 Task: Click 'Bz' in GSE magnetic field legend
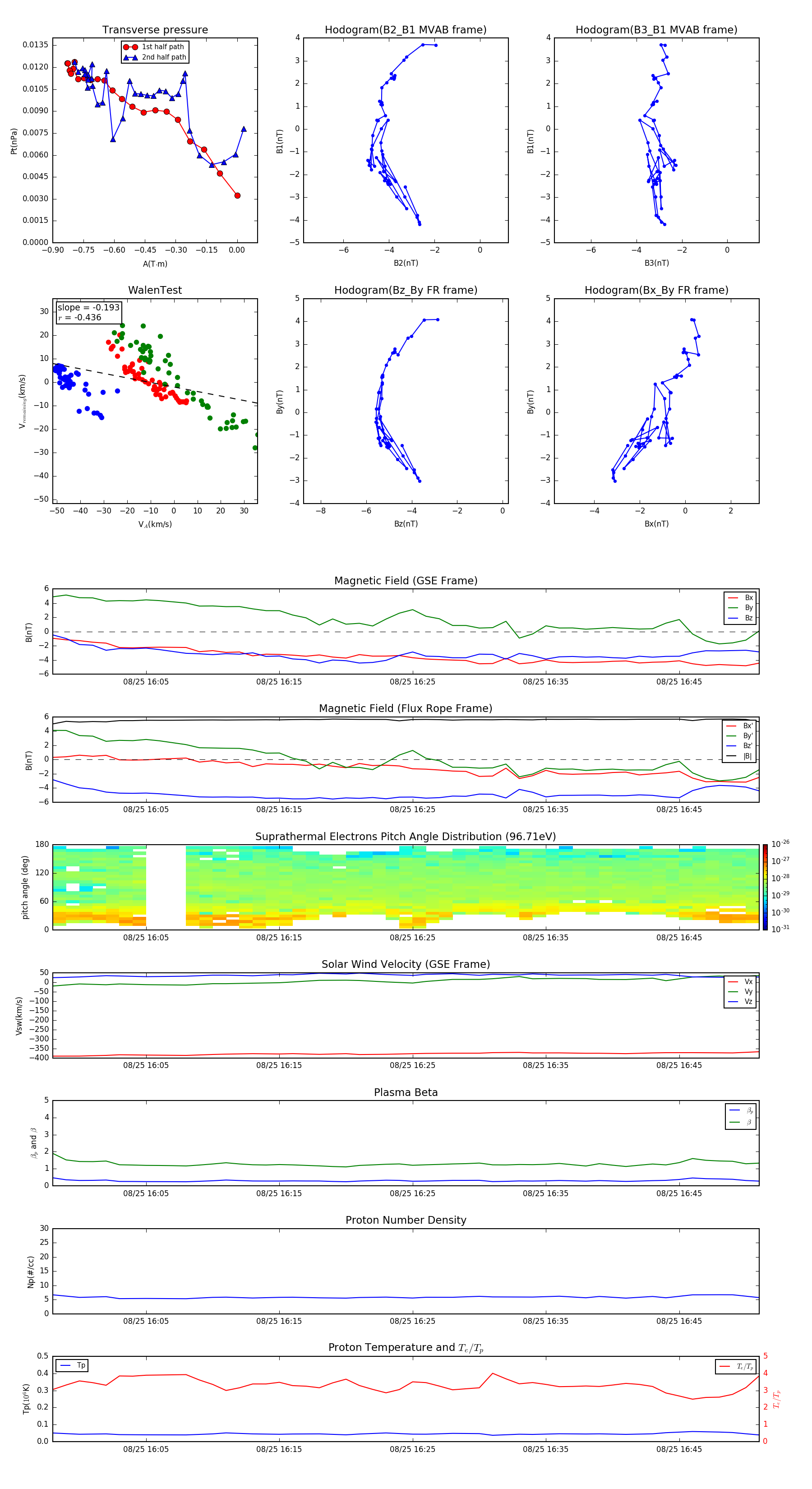click(741, 618)
